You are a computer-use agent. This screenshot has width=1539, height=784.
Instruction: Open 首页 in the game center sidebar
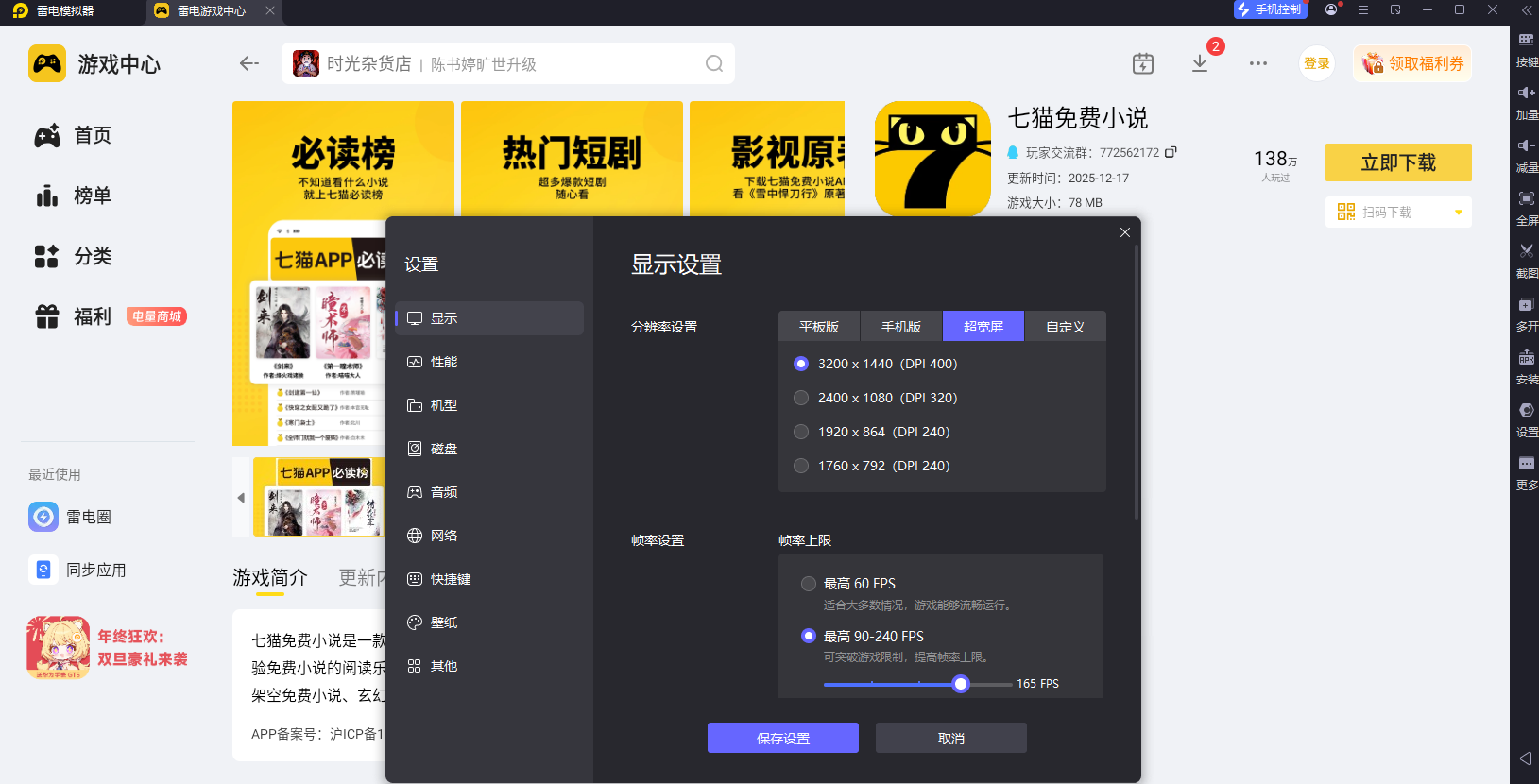pyautogui.click(x=74, y=135)
